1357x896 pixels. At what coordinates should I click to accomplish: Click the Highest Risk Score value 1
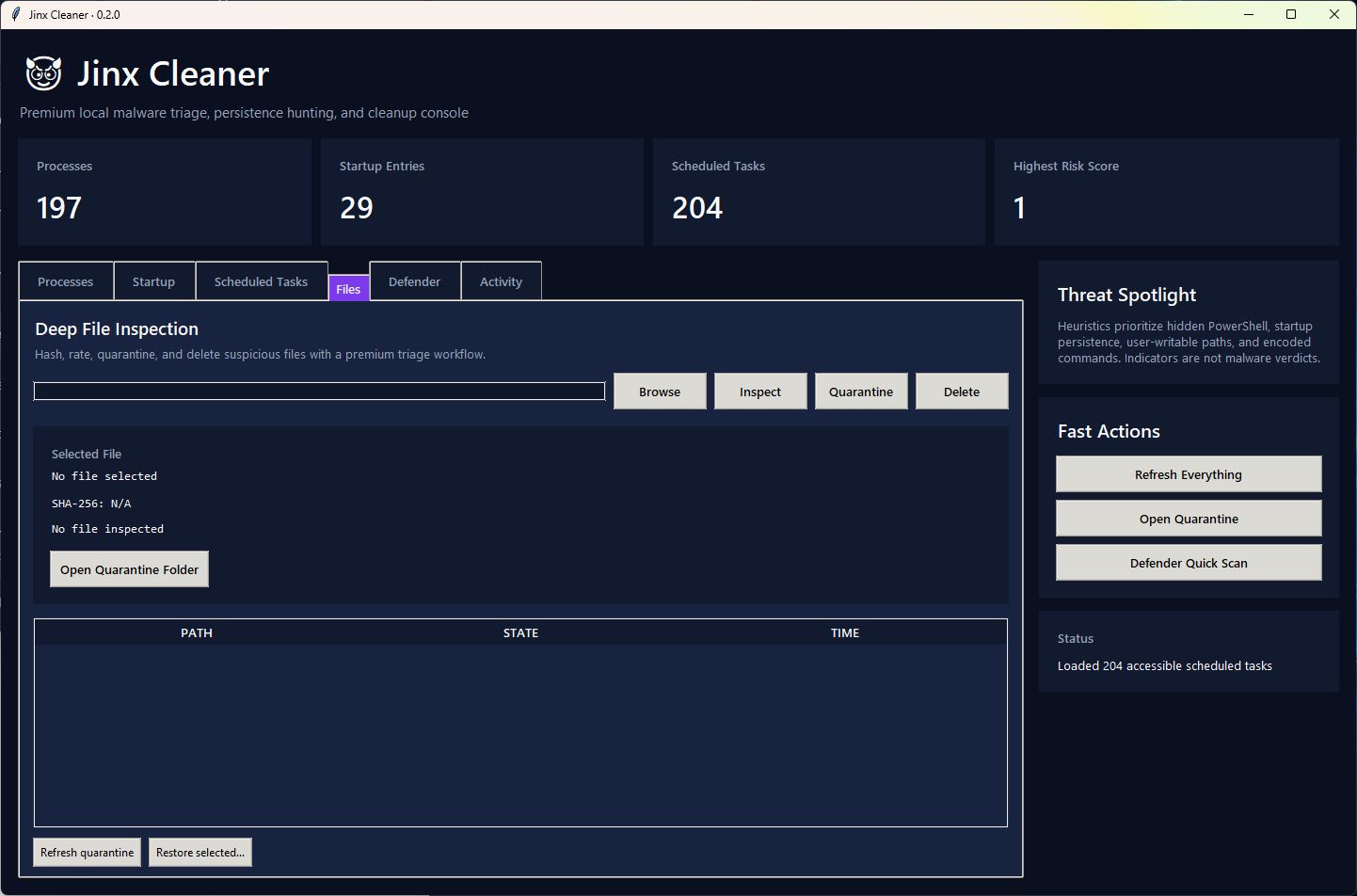1019,208
